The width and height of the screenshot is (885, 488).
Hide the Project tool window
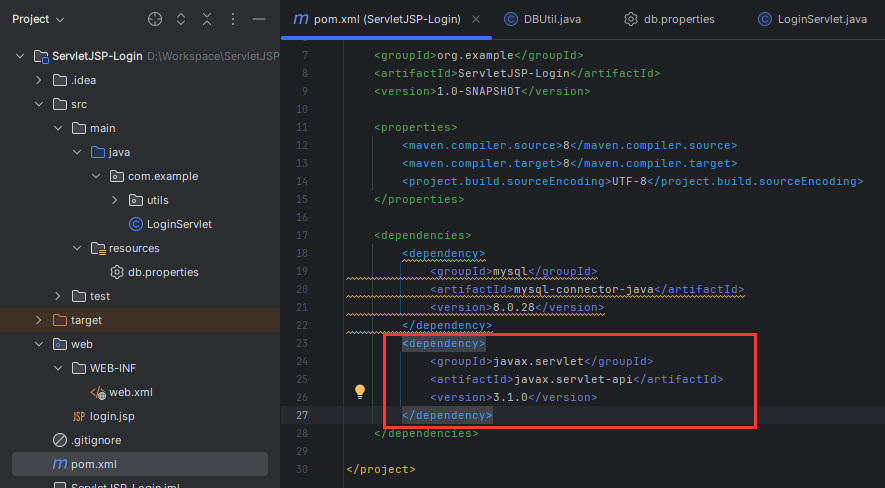pyautogui.click(x=258, y=19)
